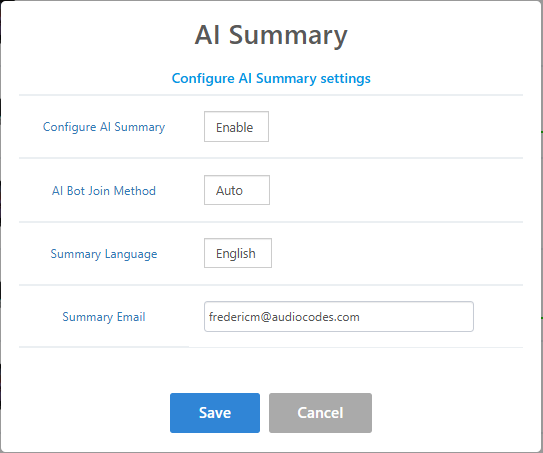Save the AI Summary settings
Image resolution: width=543 pixels, height=453 pixels.
pos(215,413)
